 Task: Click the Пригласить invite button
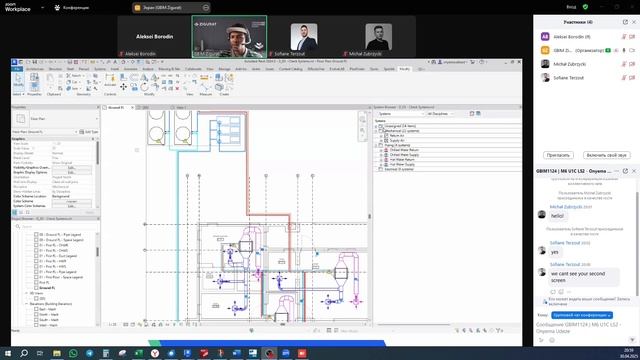click(558, 155)
